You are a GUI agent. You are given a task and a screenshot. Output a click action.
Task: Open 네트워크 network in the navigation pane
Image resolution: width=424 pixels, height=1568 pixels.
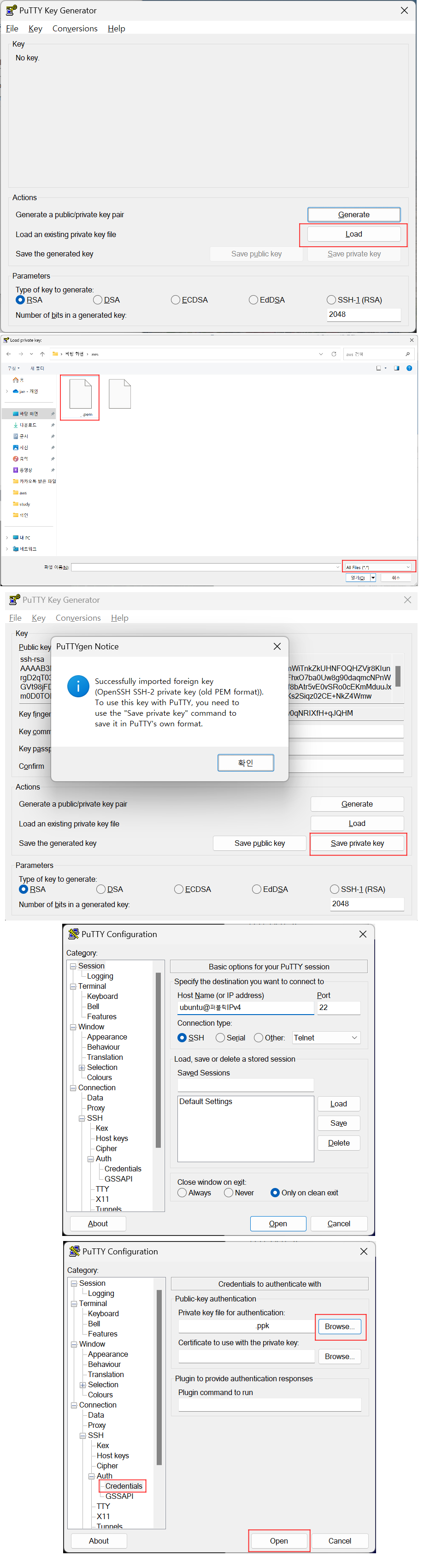tap(25, 549)
